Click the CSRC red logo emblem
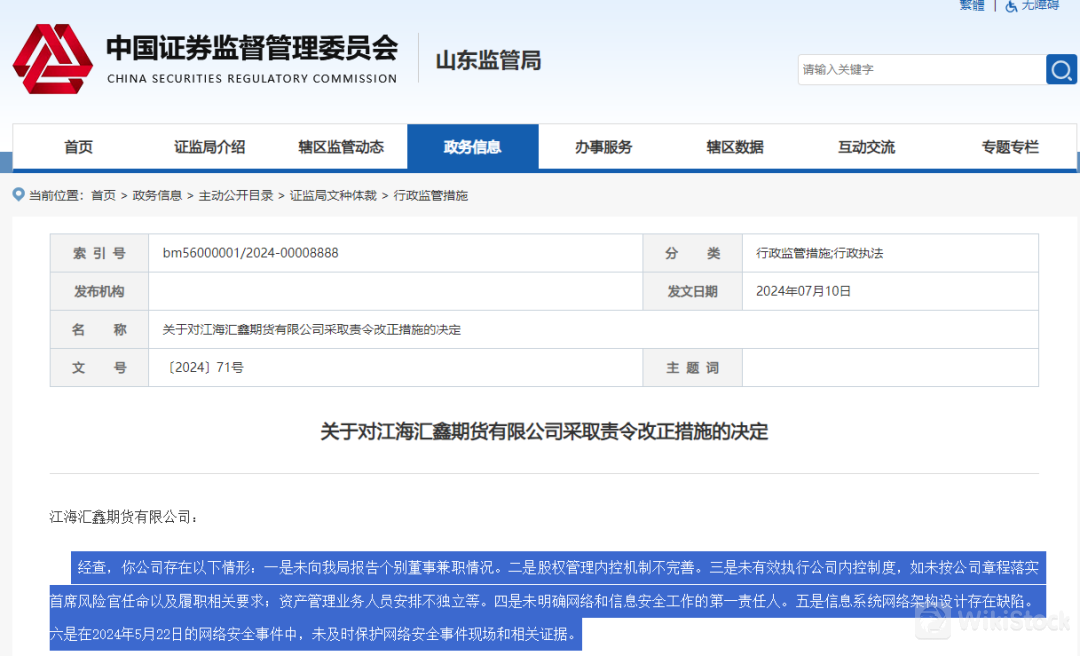 pos(52,60)
